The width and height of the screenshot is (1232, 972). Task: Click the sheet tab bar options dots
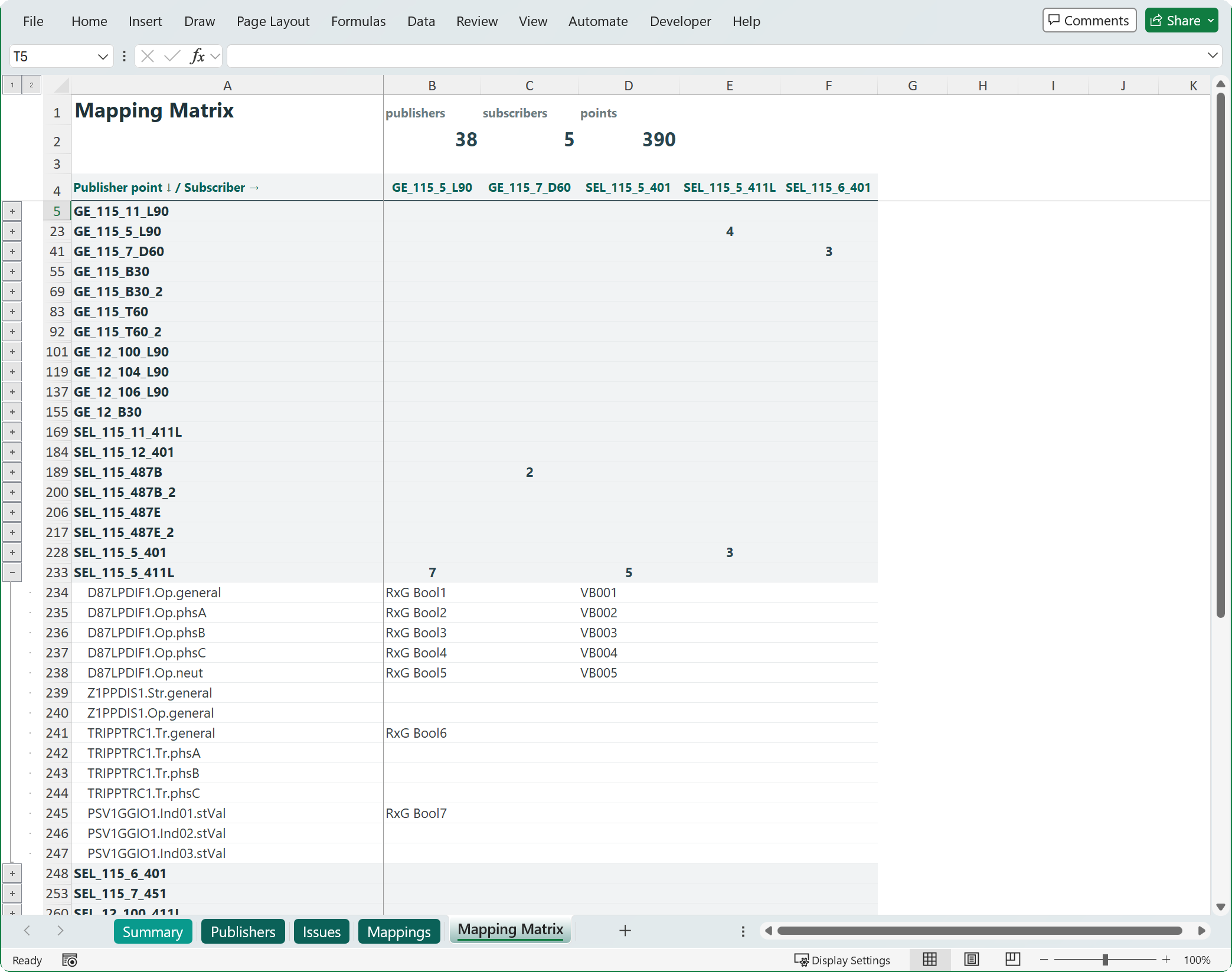[743, 931]
